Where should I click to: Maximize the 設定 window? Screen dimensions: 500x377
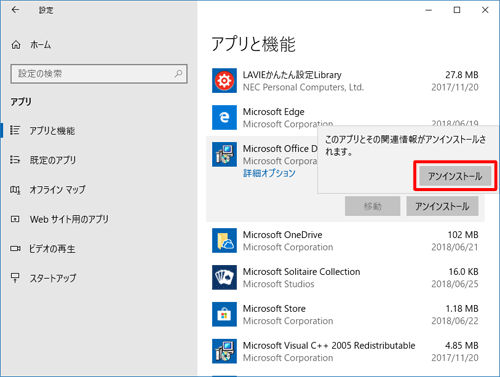click(x=457, y=10)
